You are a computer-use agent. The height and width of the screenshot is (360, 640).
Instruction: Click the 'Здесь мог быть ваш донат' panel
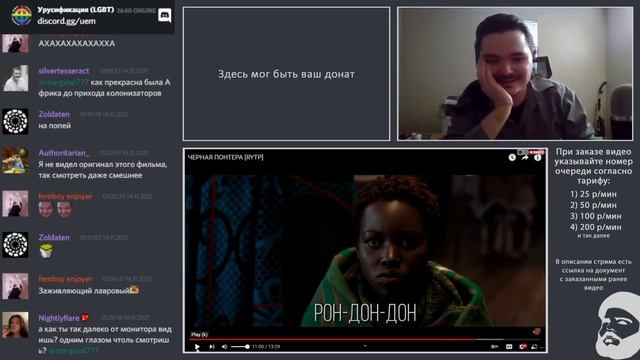287,74
